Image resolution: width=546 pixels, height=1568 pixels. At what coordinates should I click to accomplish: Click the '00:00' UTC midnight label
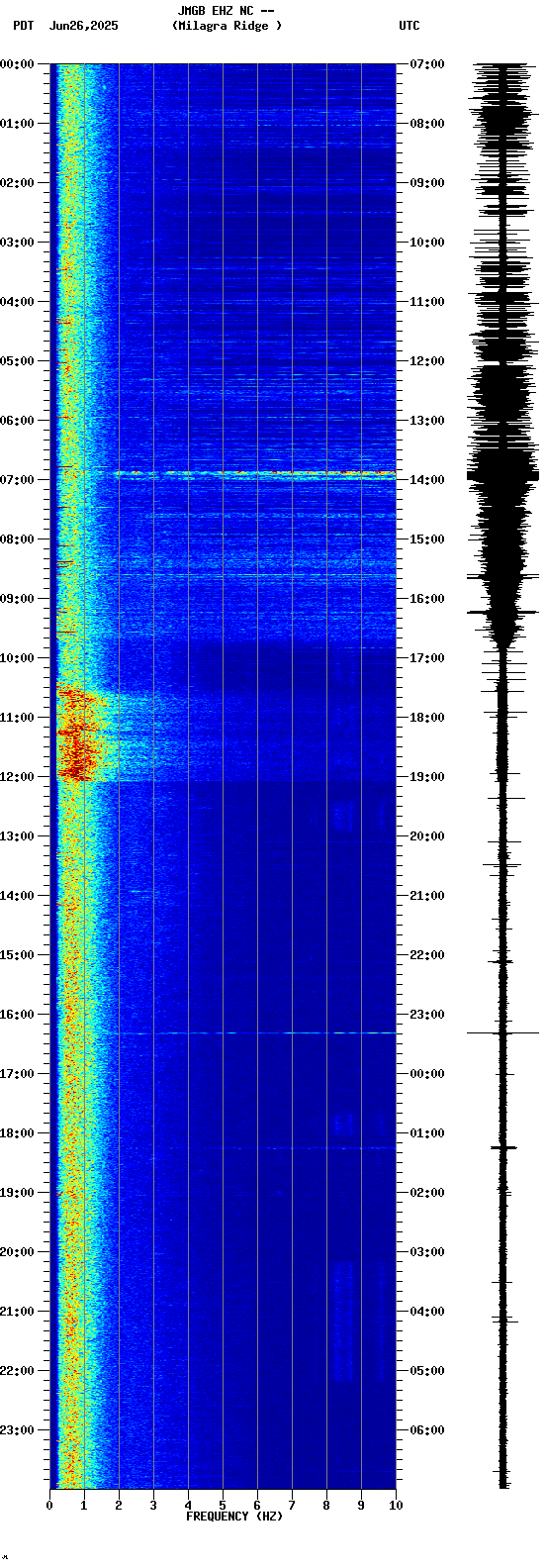(427, 1074)
